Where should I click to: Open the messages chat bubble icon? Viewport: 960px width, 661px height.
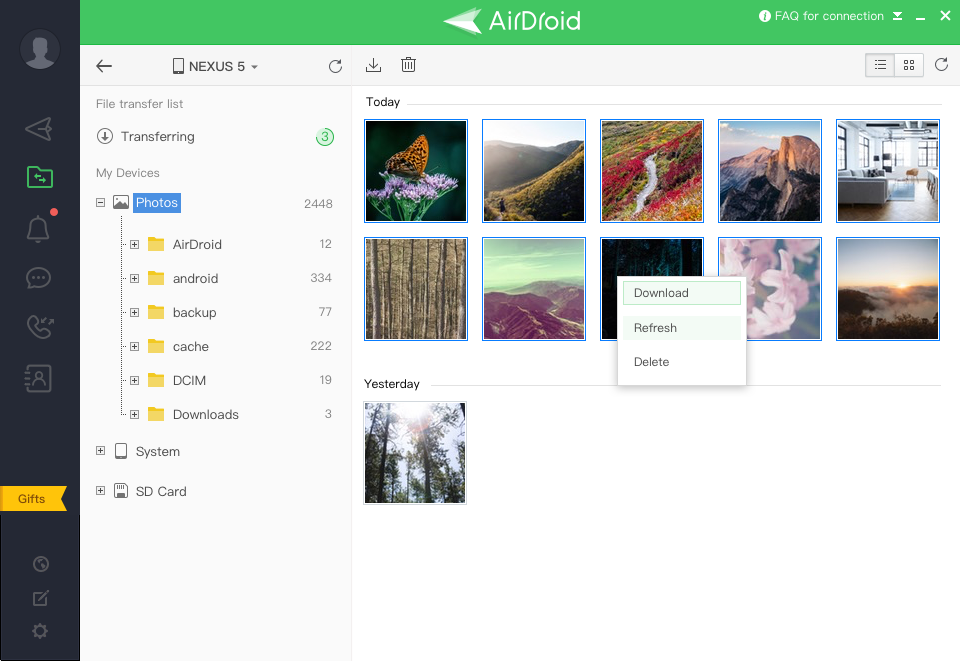(x=39, y=278)
